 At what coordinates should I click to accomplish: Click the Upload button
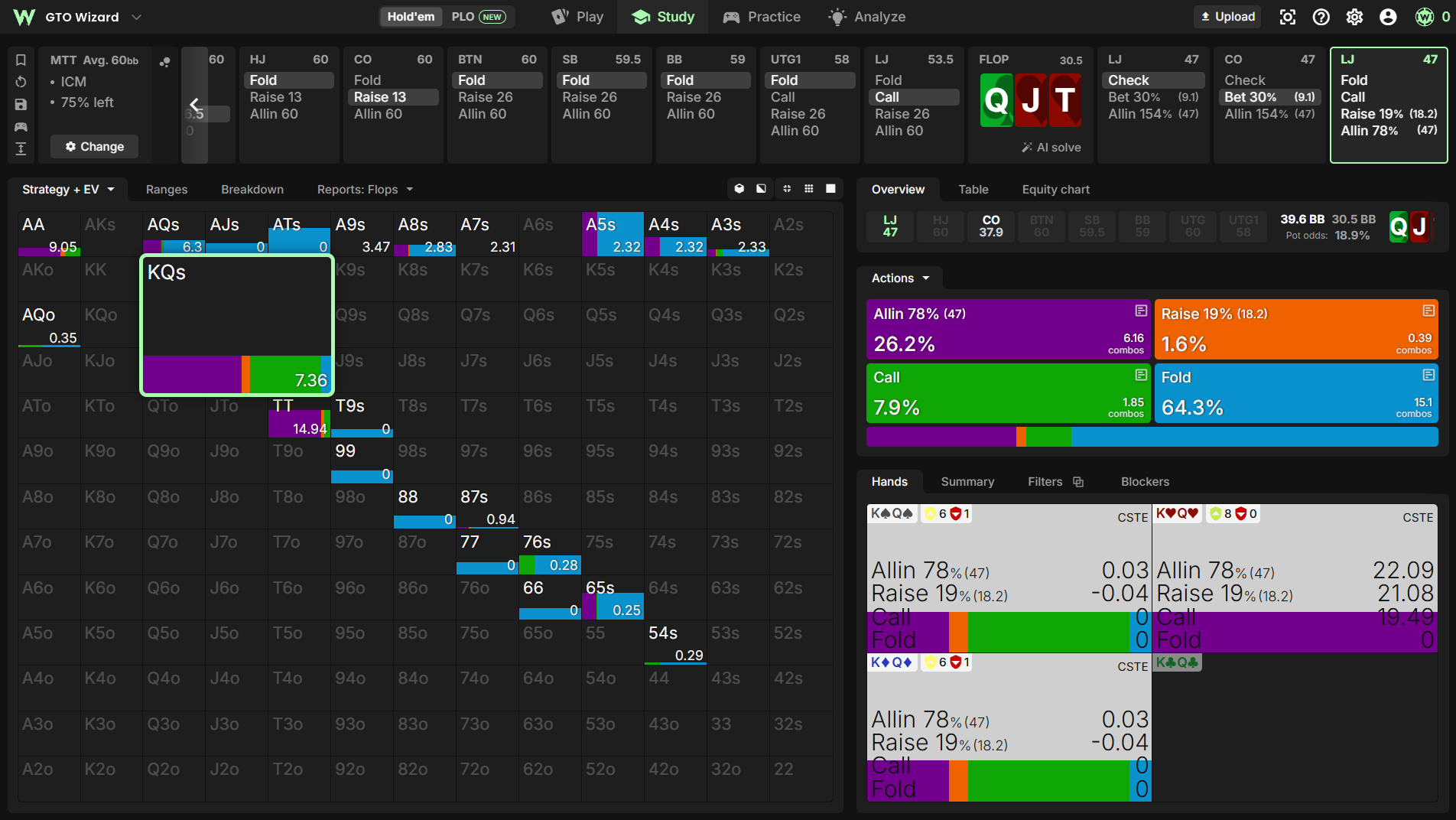coord(1227,17)
